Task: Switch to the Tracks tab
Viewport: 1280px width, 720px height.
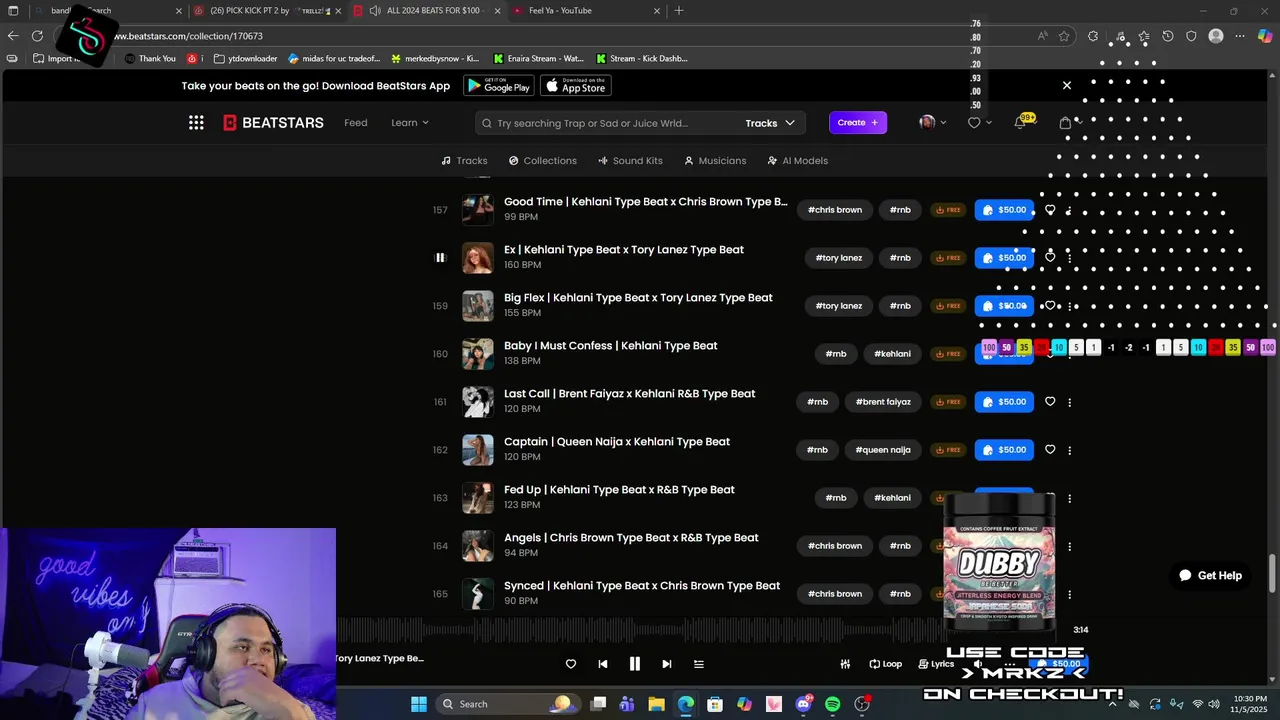Action: [x=464, y=161]
